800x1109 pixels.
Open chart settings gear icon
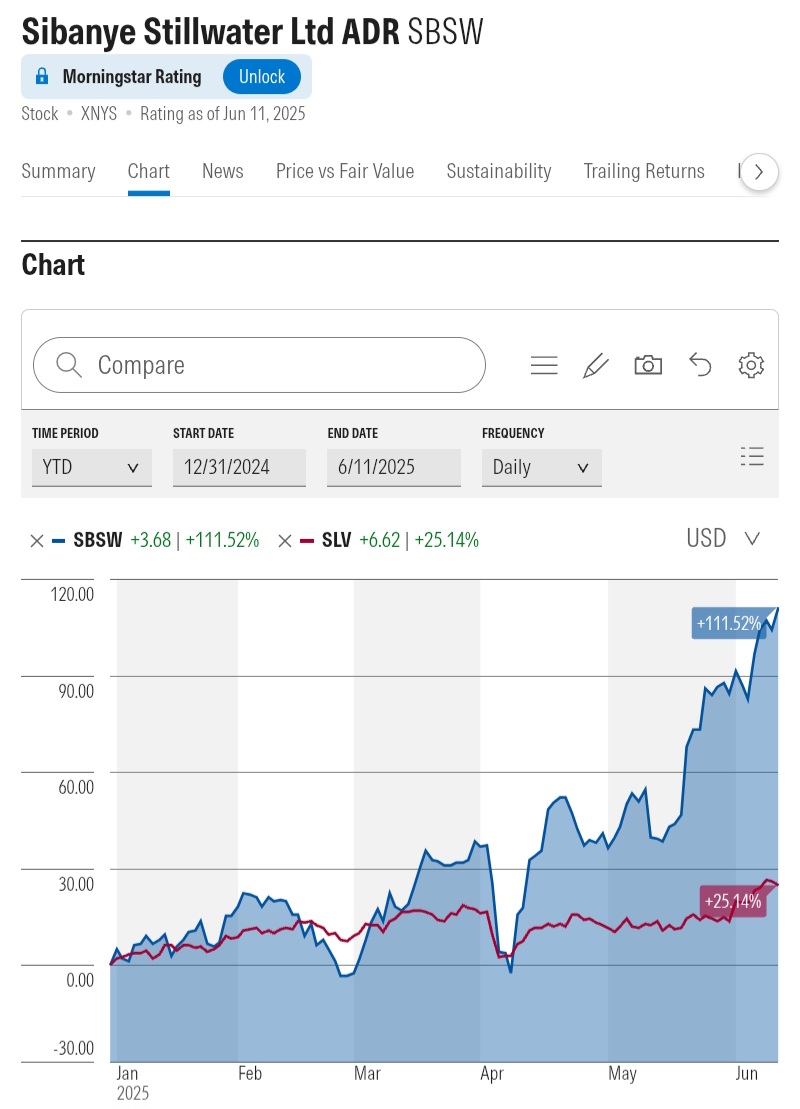point(751,365)
